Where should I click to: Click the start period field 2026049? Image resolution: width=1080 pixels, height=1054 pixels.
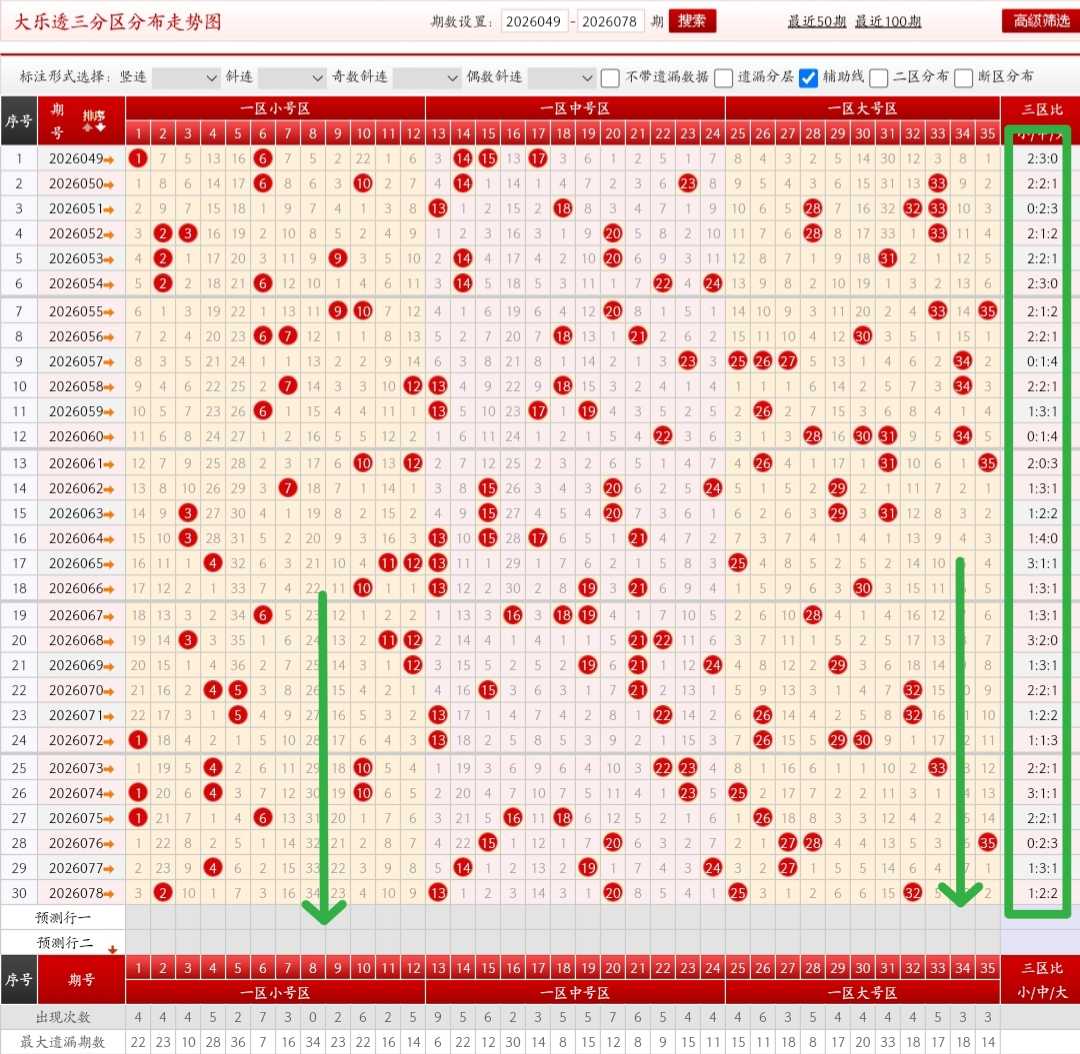coord(534,21)
